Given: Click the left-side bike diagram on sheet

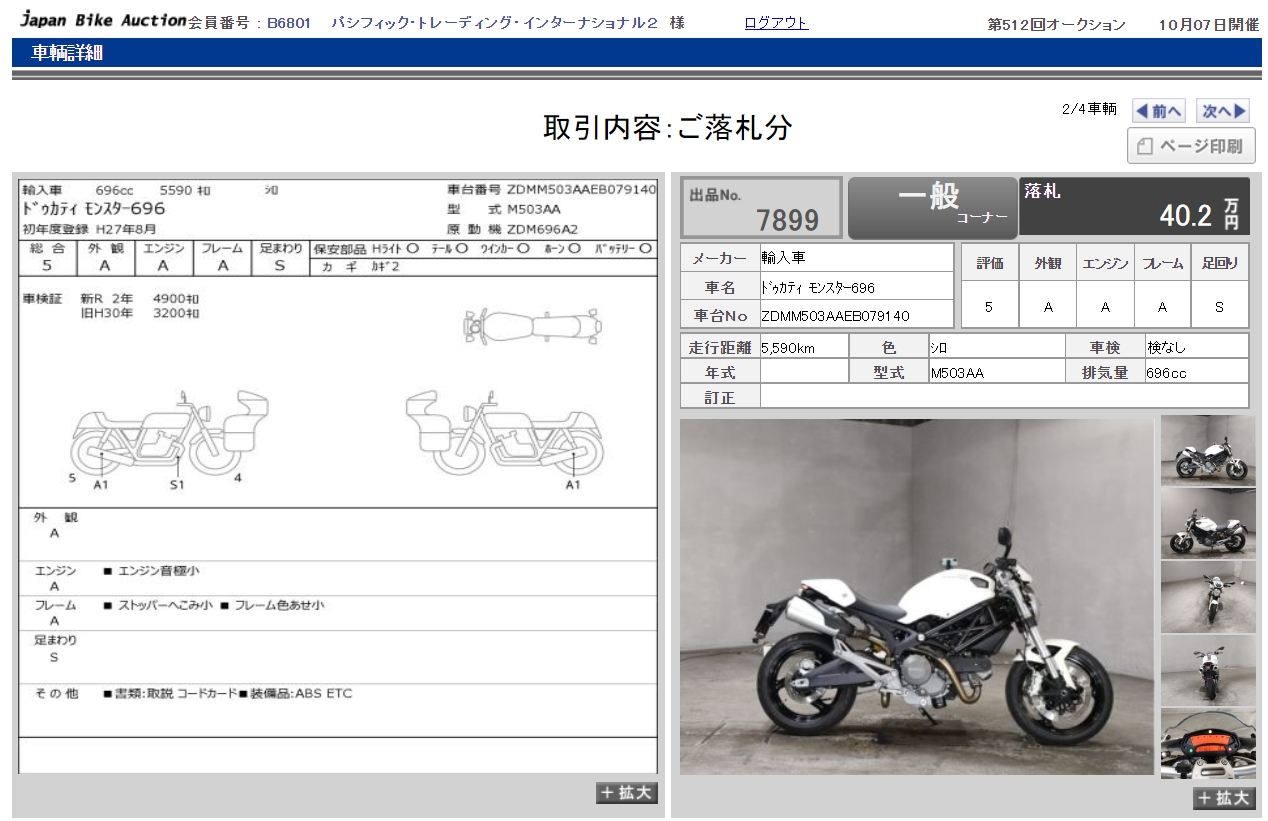Looking at the screenshot, I should [169, 433].
